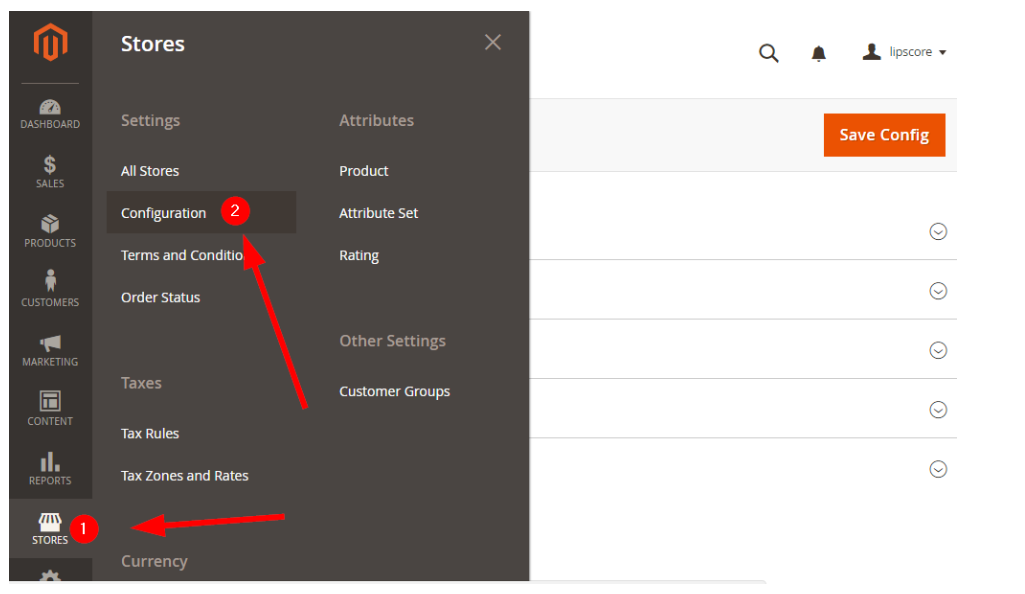Select All Stores menu item
This screenshot has width=1025, height=594.
150,171
